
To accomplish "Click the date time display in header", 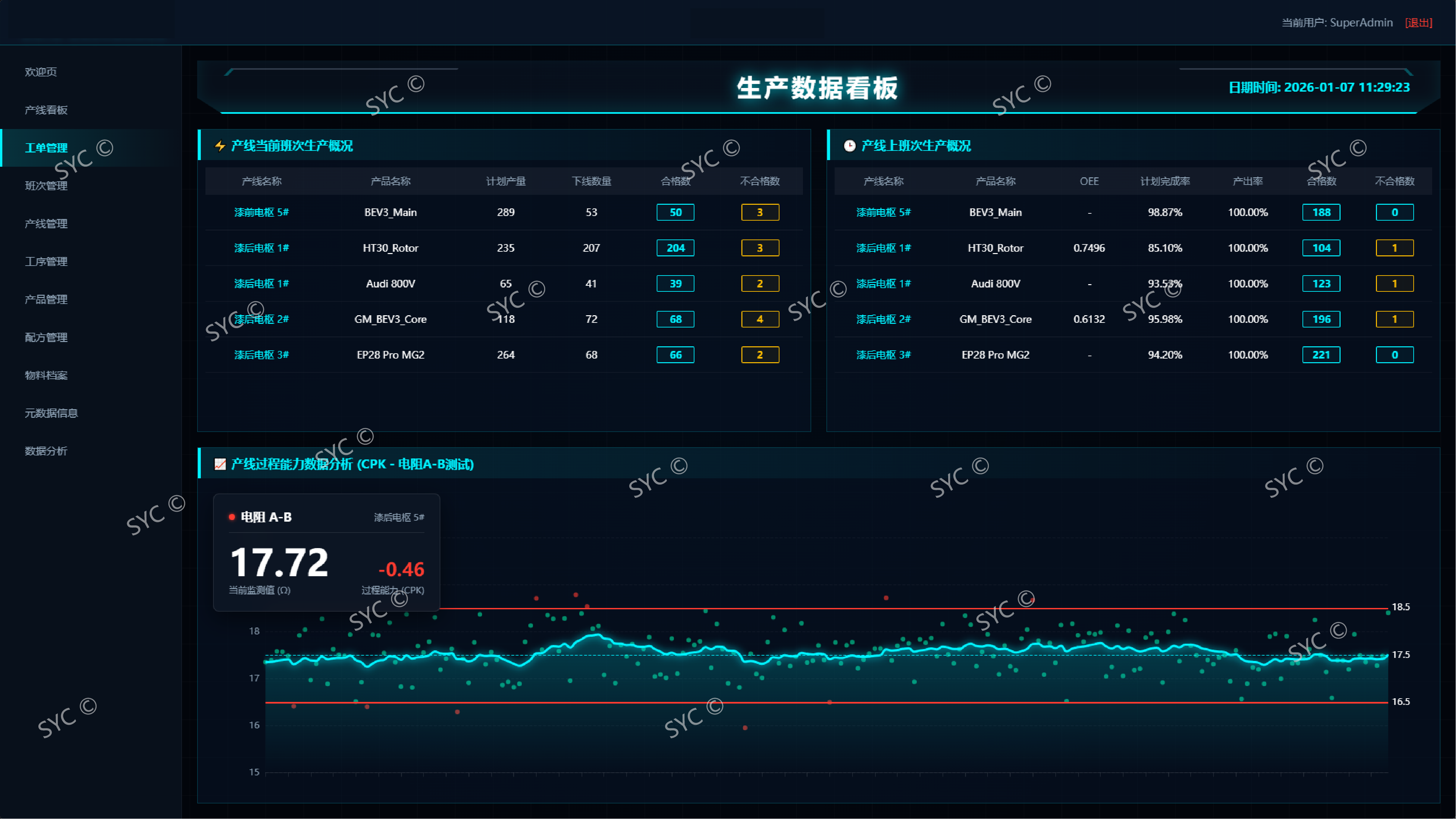I will coord(1319,88).
